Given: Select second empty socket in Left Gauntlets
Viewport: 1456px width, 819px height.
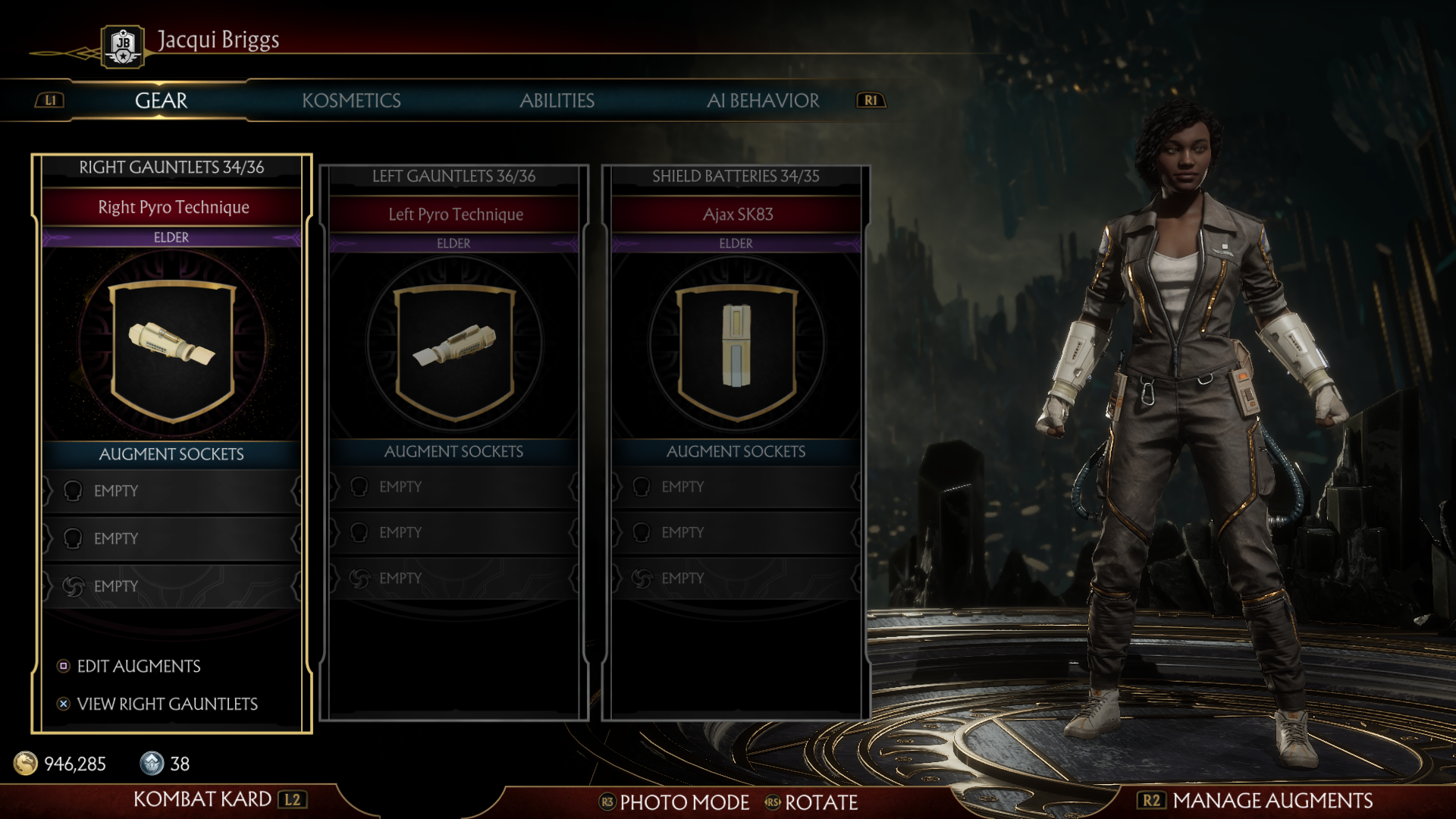Looking at the screenshot, I should pyautogui.click(x=453, y=533).
